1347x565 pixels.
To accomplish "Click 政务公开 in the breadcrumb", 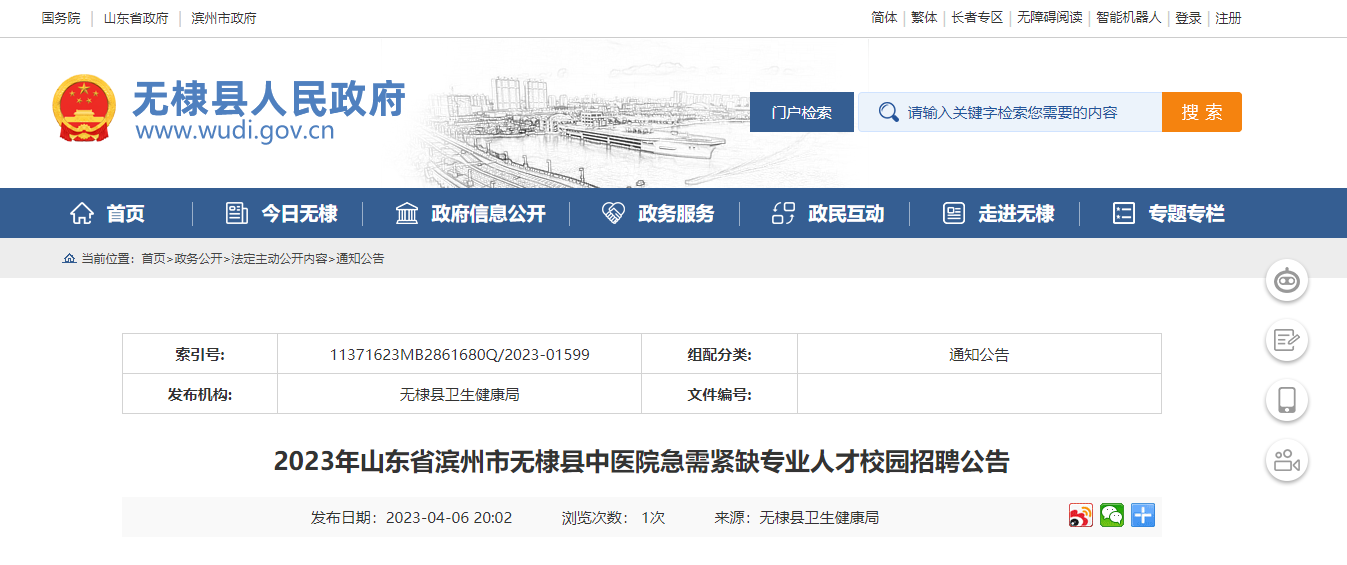I will (x=198, y=258).
